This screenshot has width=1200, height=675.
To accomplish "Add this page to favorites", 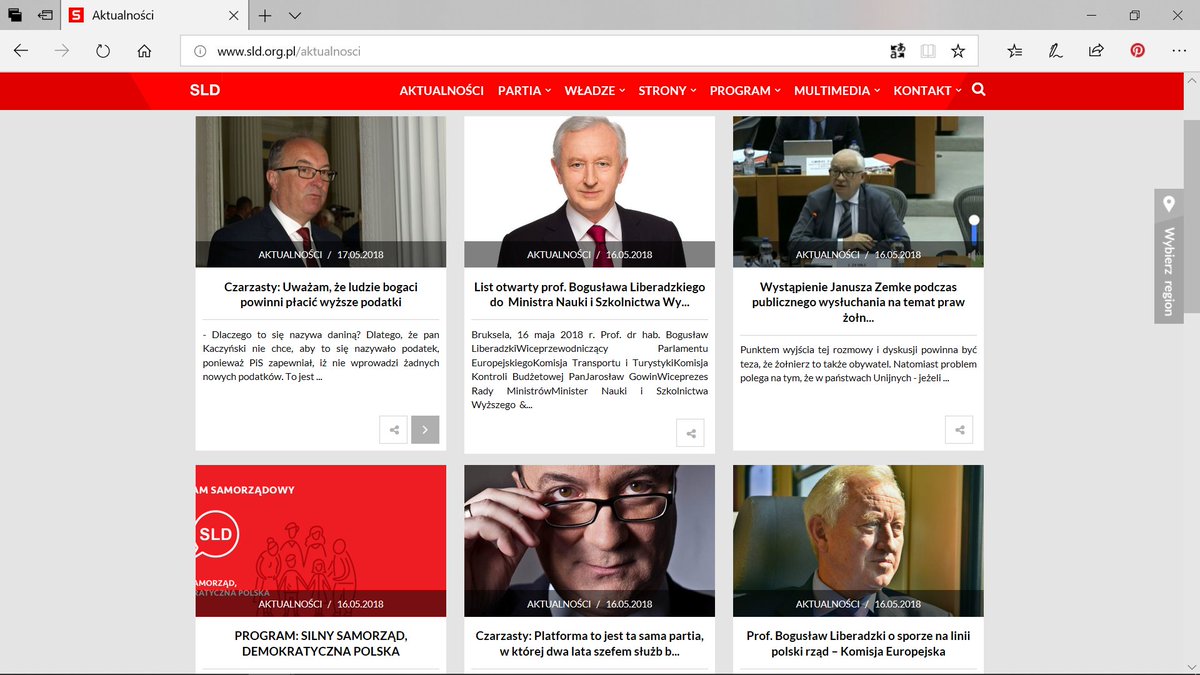I will [958, 49].
